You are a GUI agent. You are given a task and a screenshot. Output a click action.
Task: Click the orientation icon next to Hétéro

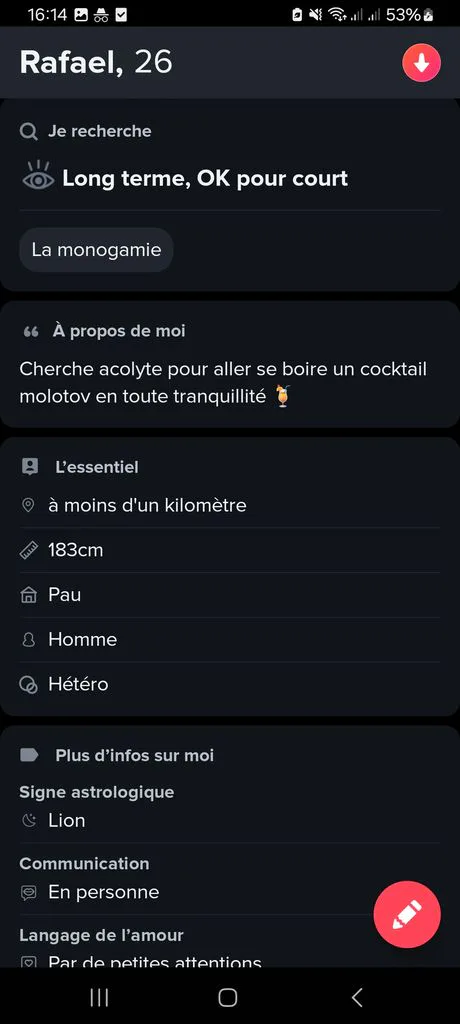coord(29,684)
